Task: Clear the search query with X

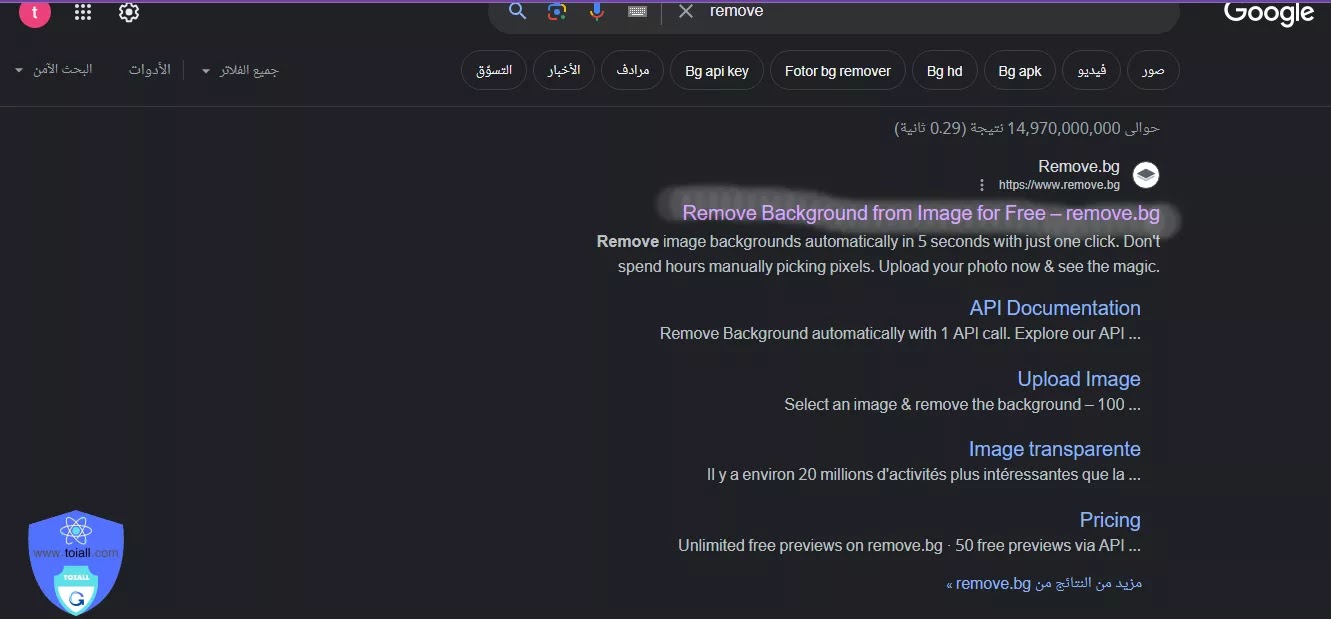Action: (685, 11)
